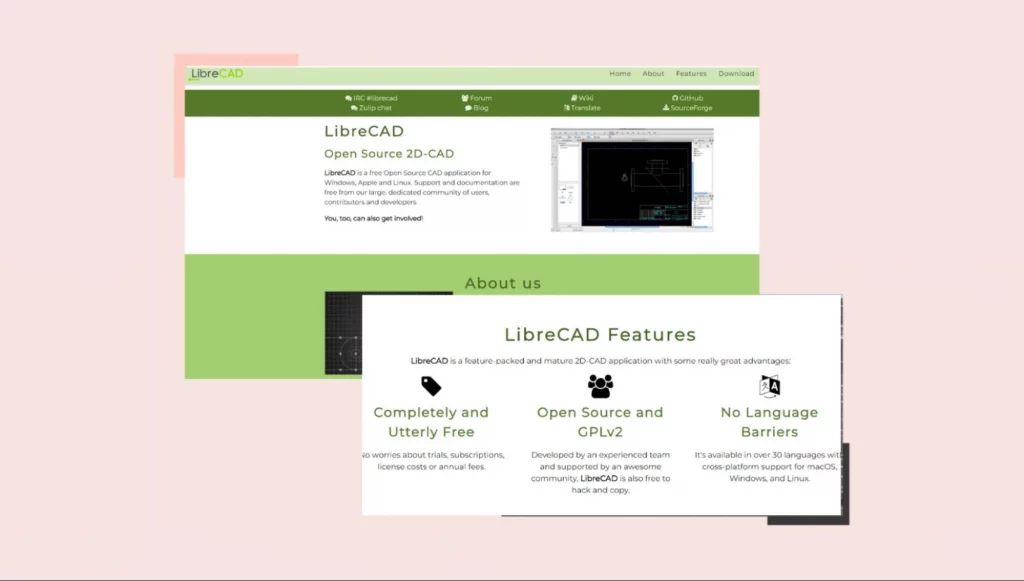This screenshot has width=1024, height=581.
Task: Click the LibreCAD application screenshot thumbnail
Action: [x=632, y=180]
